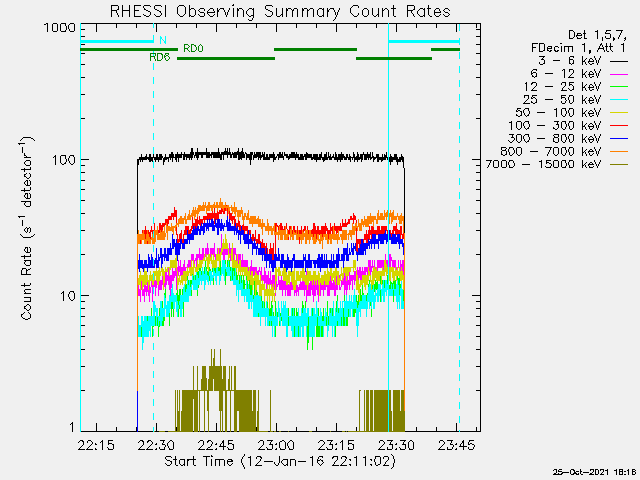
Task: Click the y-axis tick label '1'
Action: click(72, 427)
